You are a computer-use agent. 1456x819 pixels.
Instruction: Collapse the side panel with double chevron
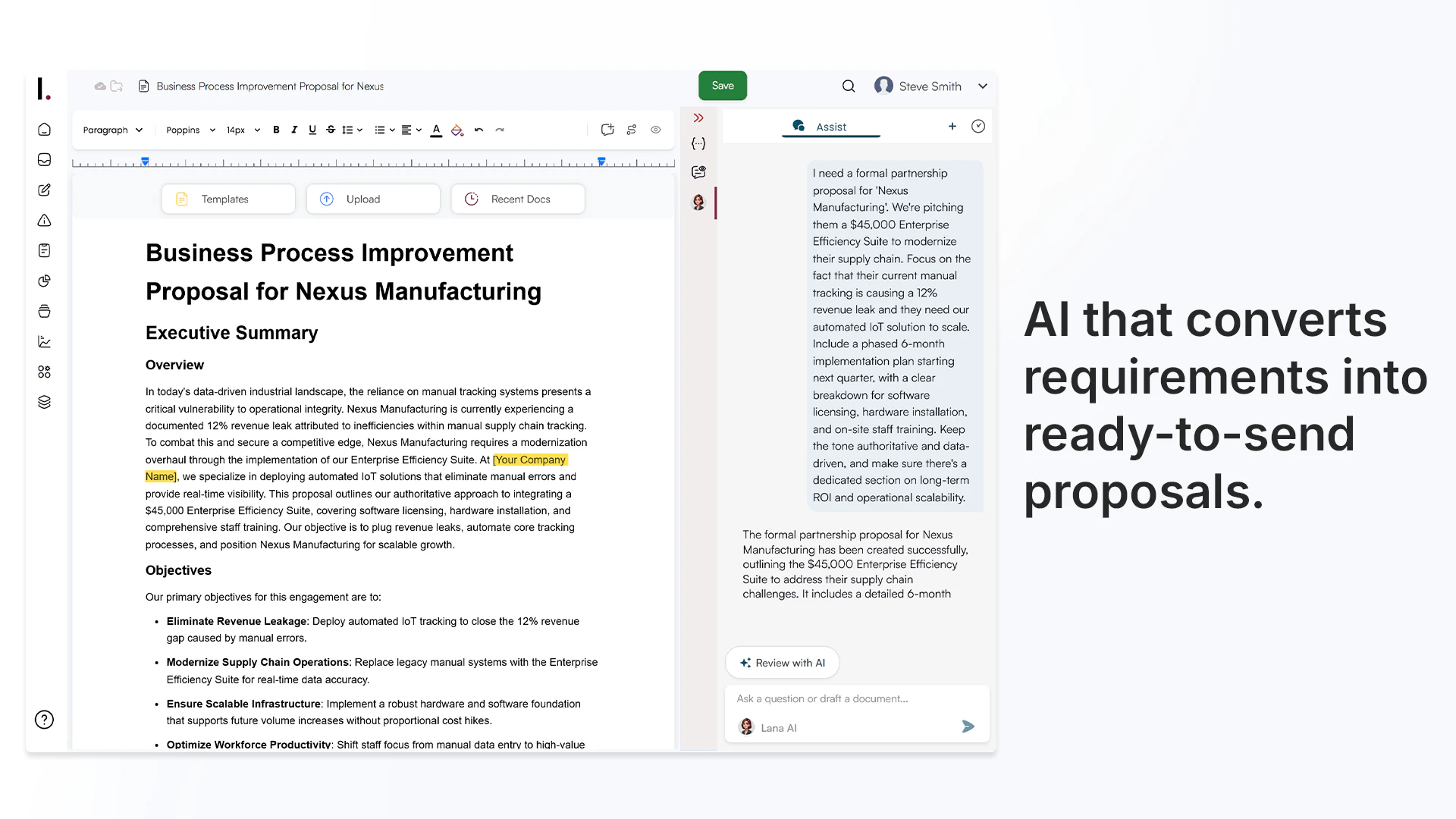point(698,118)
